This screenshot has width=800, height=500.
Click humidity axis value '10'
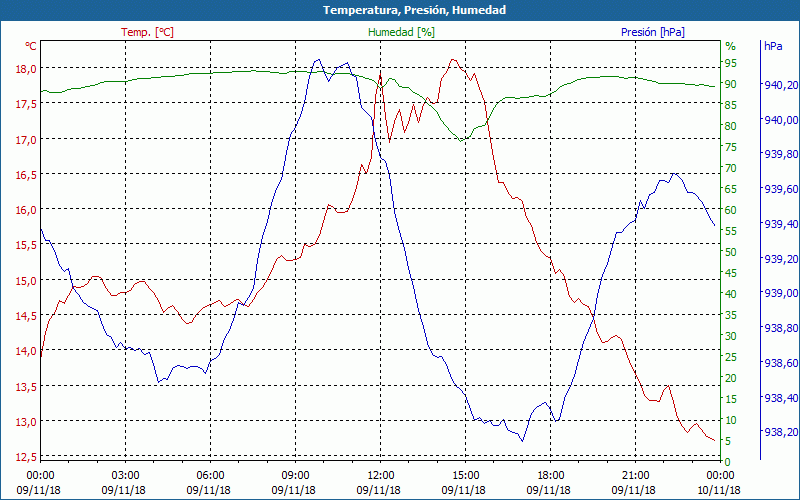(731, 420)
